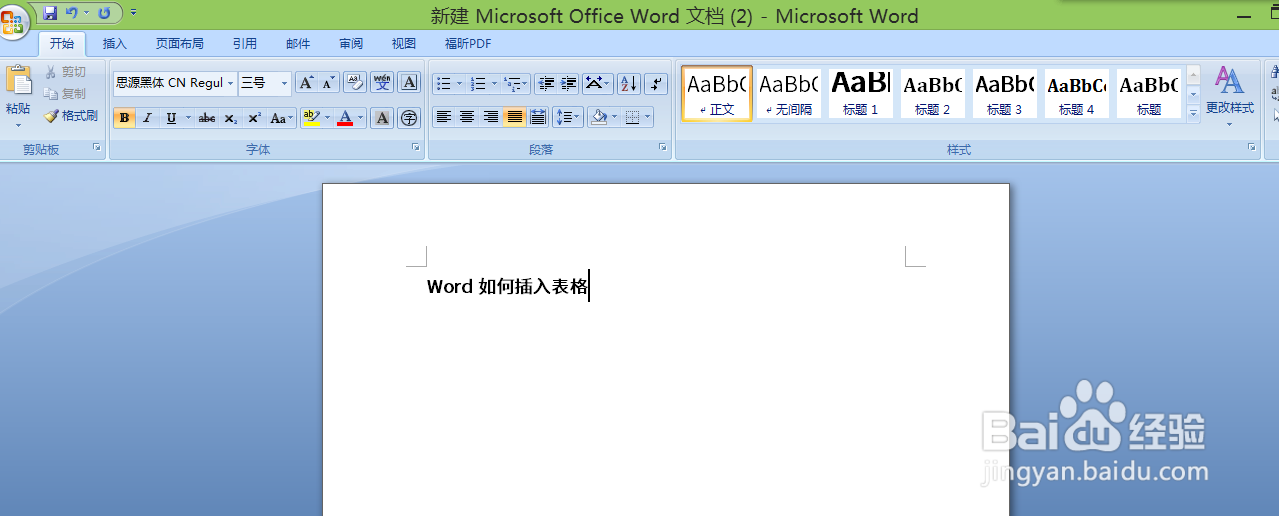Image resolution: width=1279 pixels, height=516 pixels.
Task: Open the phonetic guide (wén) icon
Action: 382,83
